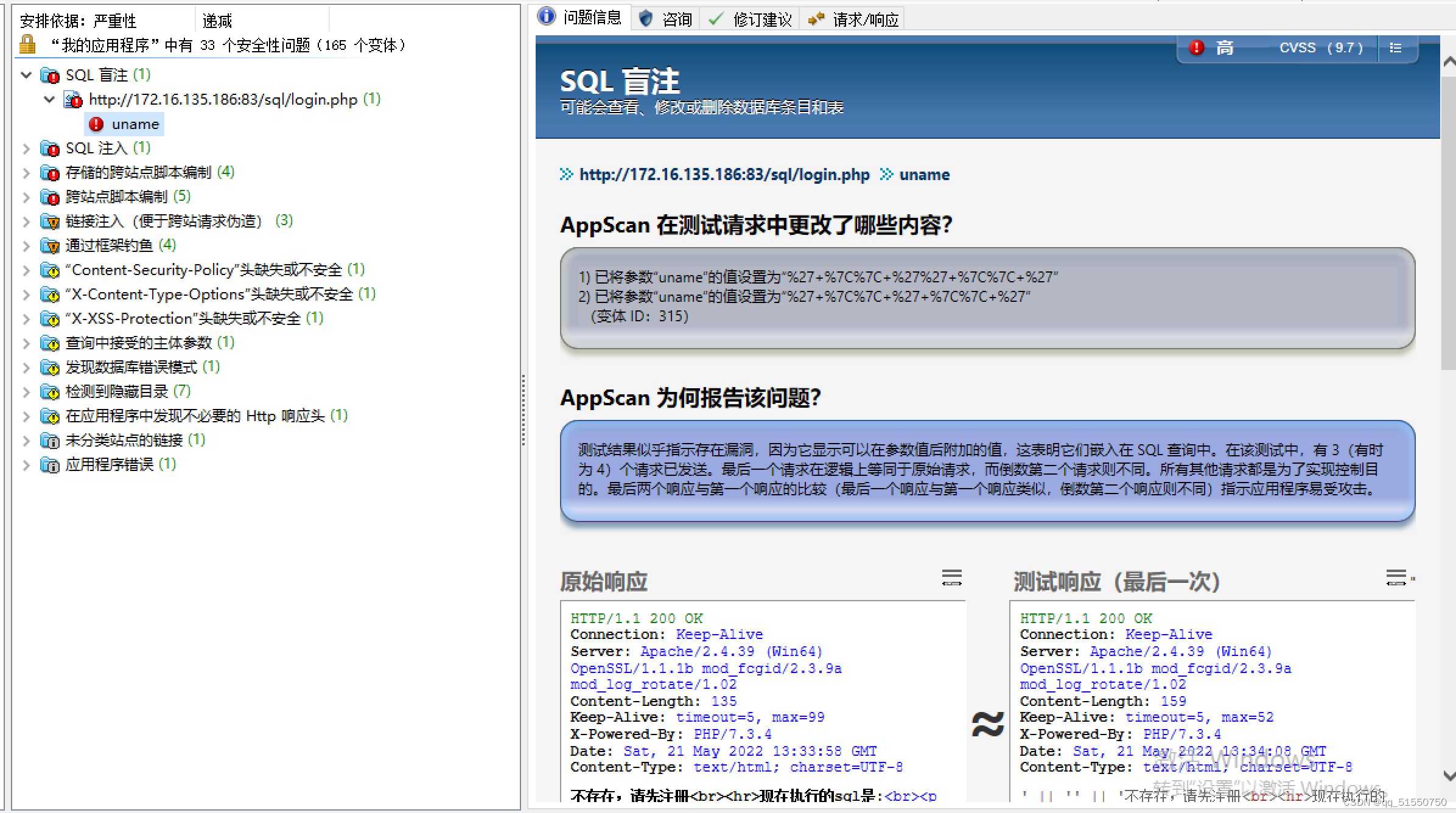This screenshot has width=1456, height=813.
Task: Expand the SQL 注入 tree node
Action: pos(26,148)
